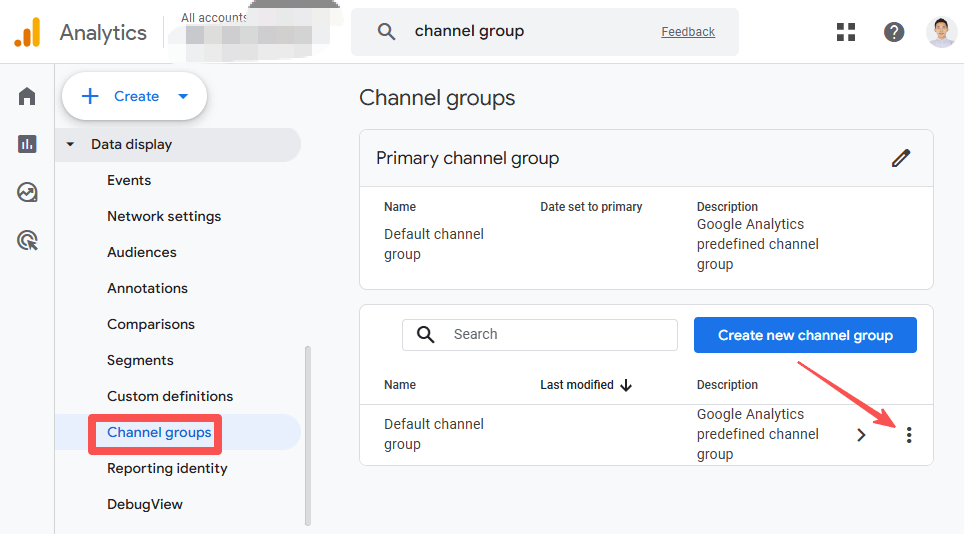Screen dimensions: 964x534
Task: Expand the Create dropdown arrow
Action: (x=183, y=97)
